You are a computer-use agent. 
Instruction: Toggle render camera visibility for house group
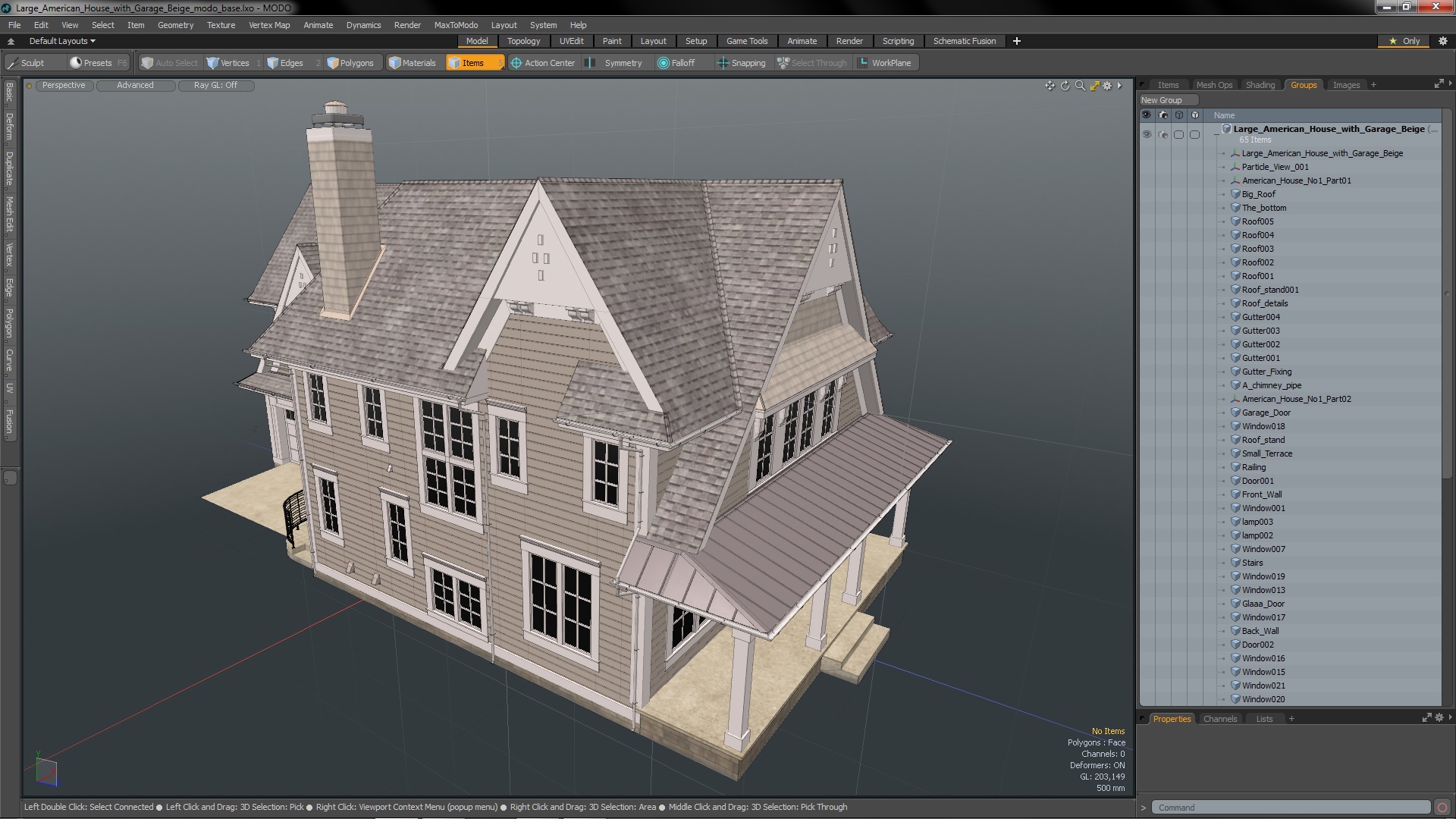(x=1163, y=134)
